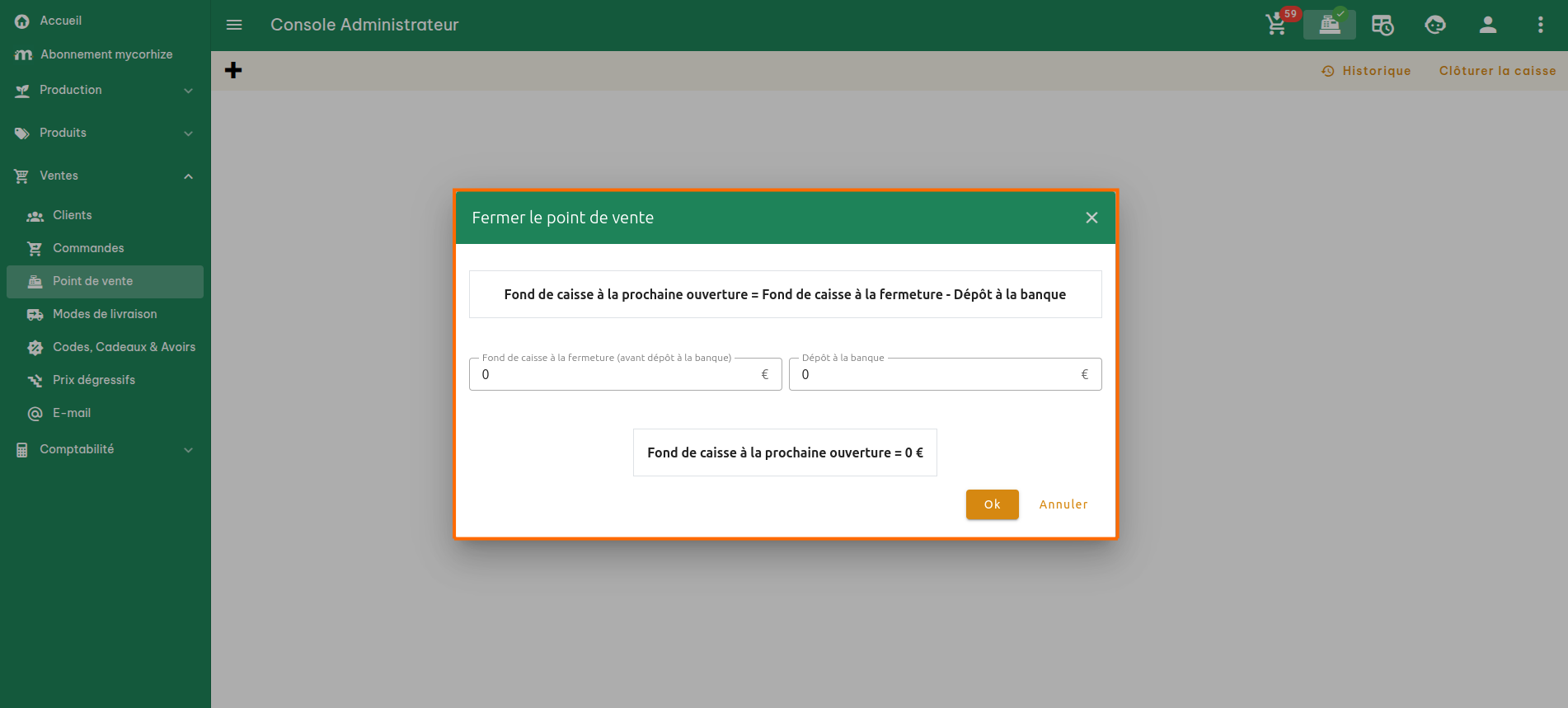
Task: Expand the Production menu chevron
Action: tap(189, 91)
